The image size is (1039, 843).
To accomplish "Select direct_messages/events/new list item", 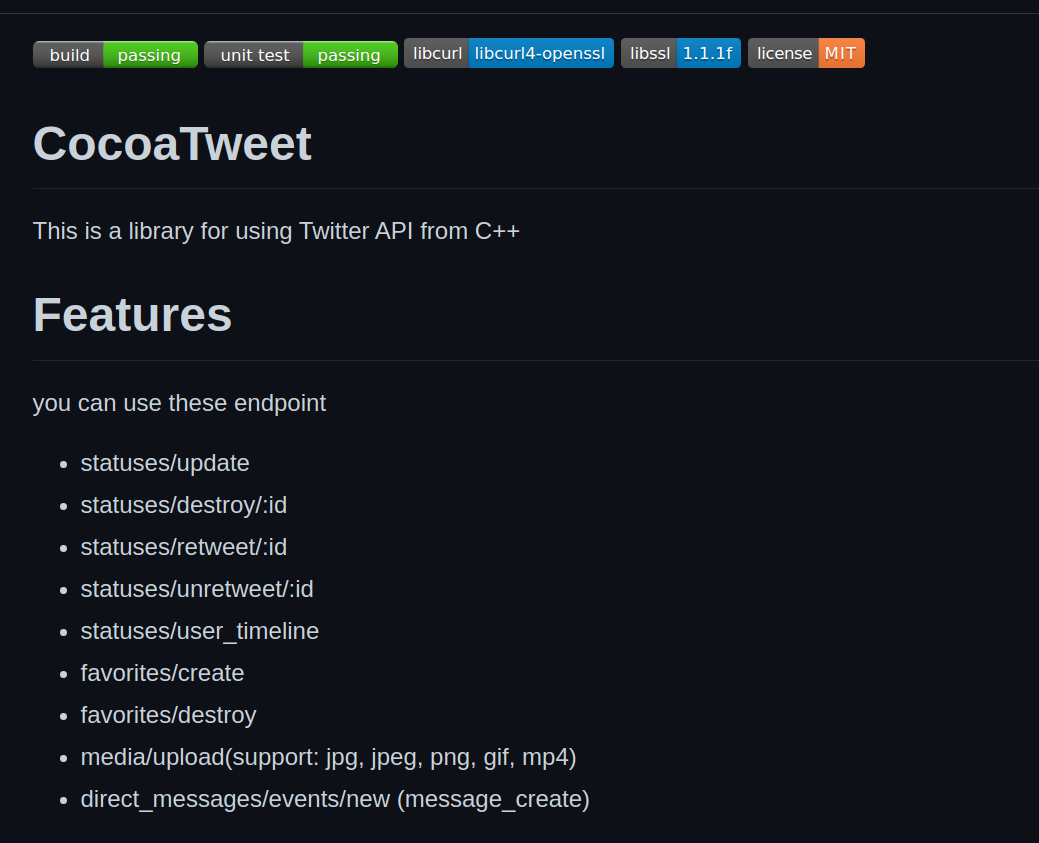I will point(335,799).
